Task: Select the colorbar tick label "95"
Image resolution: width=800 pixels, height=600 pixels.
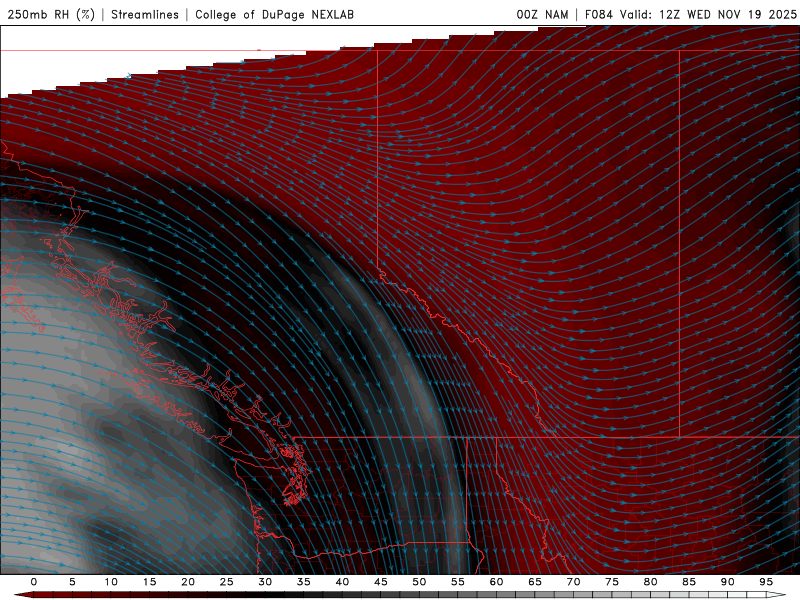Action: (766, 582)
